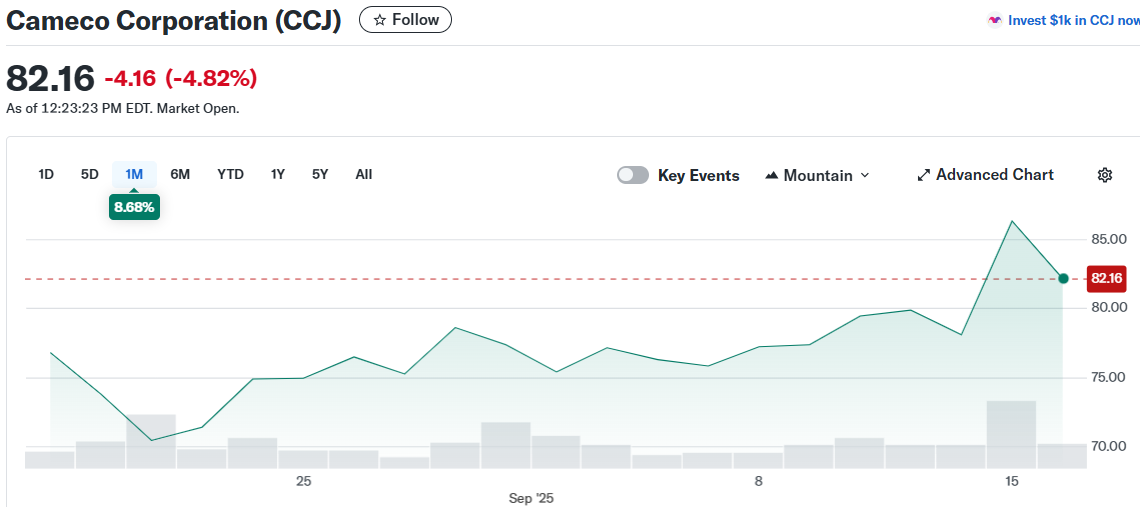Open the Invest $1k in CCJ link

1073,20
